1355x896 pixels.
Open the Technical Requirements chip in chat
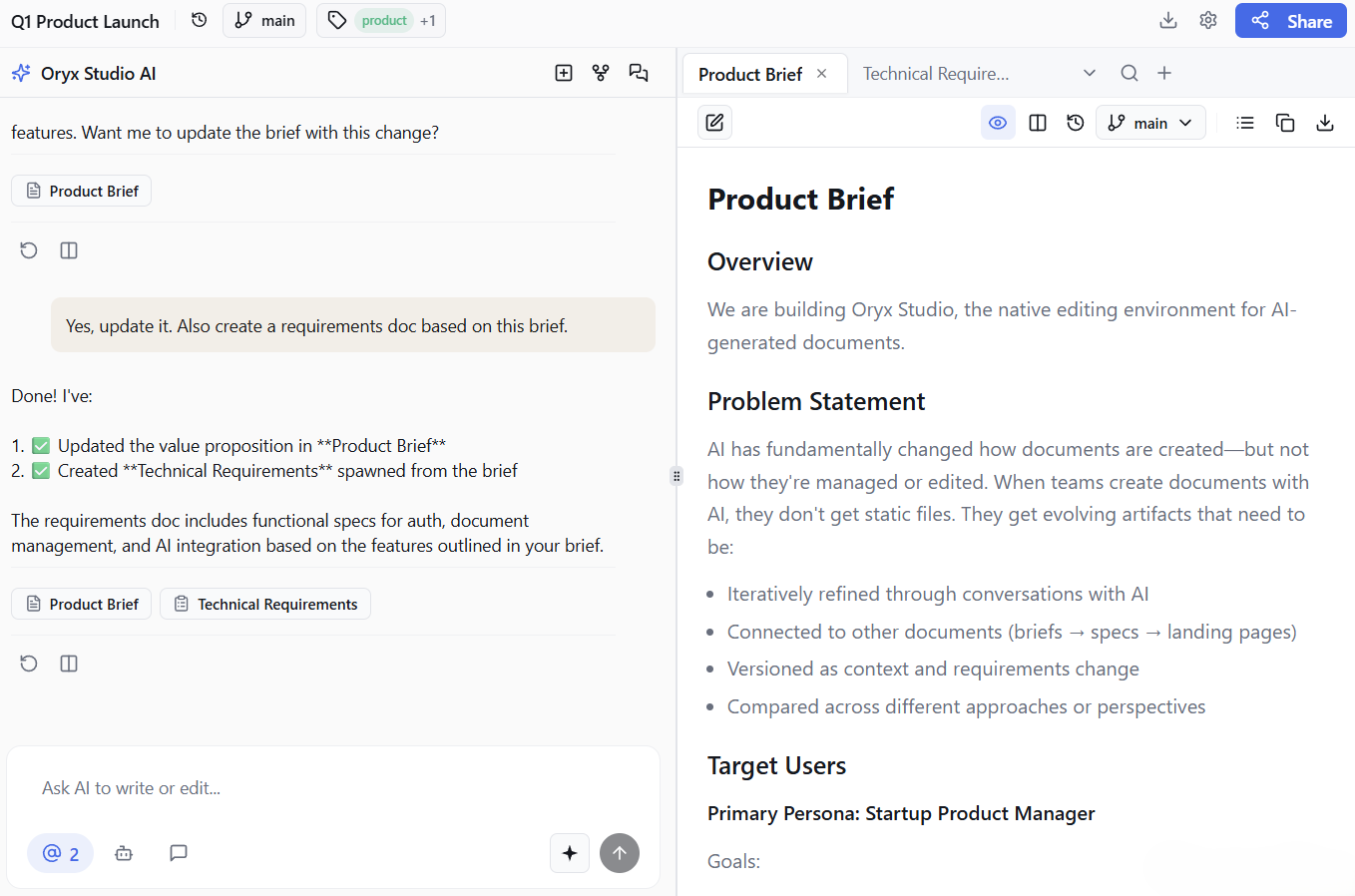(x=265, y=604)
